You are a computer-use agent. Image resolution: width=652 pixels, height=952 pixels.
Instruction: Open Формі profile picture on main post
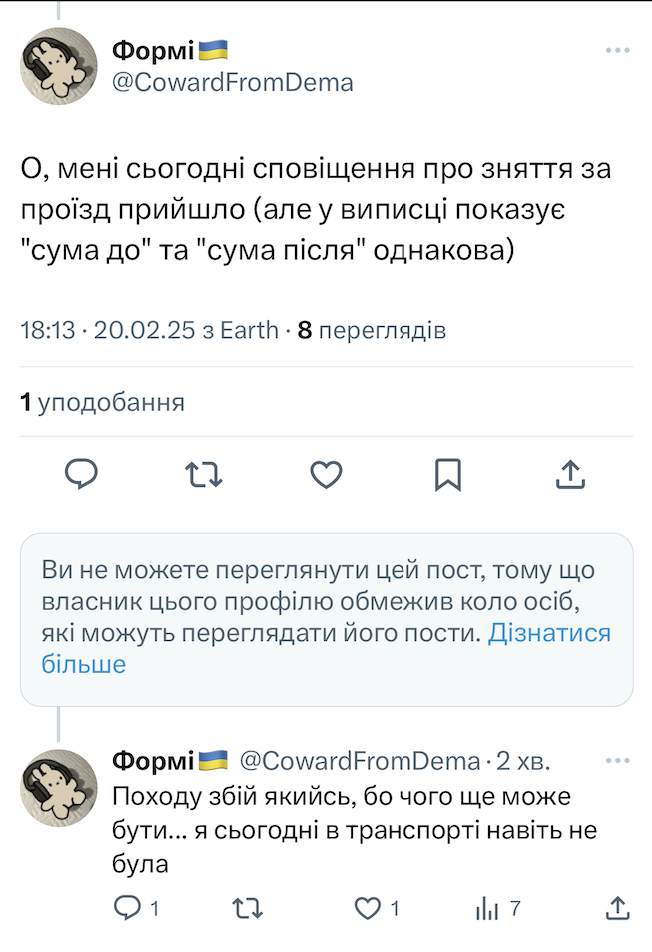click(59, 65)
